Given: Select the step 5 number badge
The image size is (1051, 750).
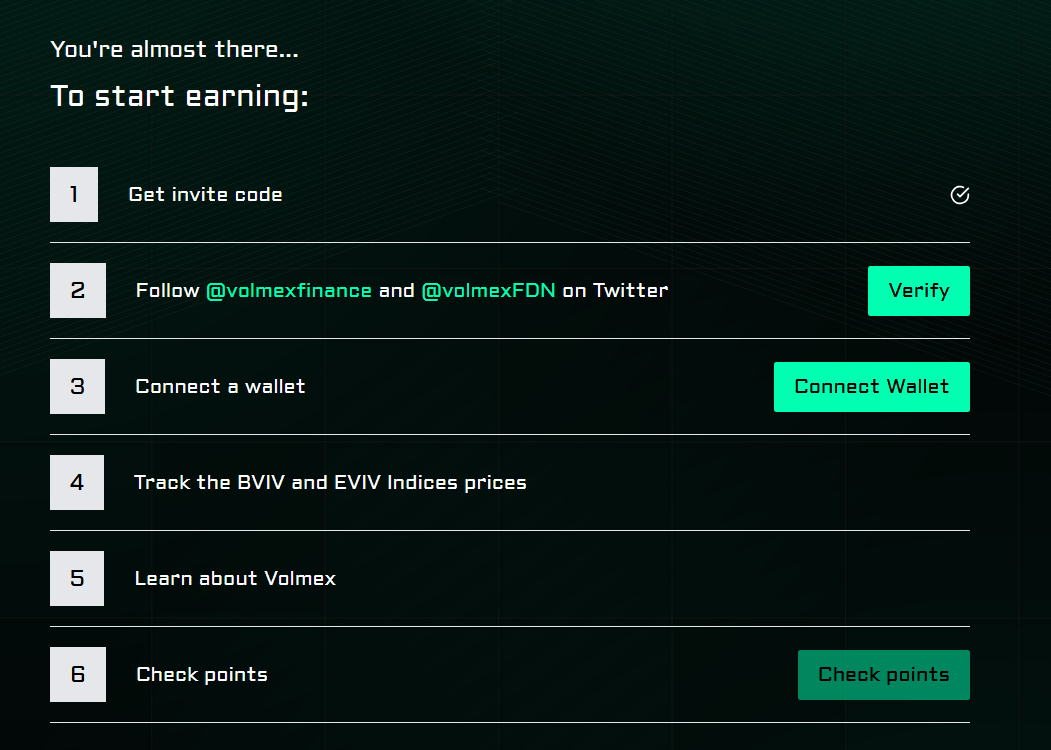Looking at the screenshot, I should coord(77,578).
